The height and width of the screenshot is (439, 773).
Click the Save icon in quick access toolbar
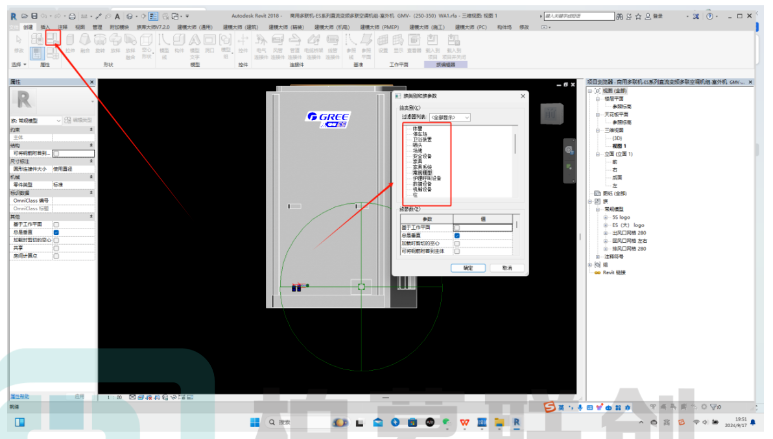34,16
